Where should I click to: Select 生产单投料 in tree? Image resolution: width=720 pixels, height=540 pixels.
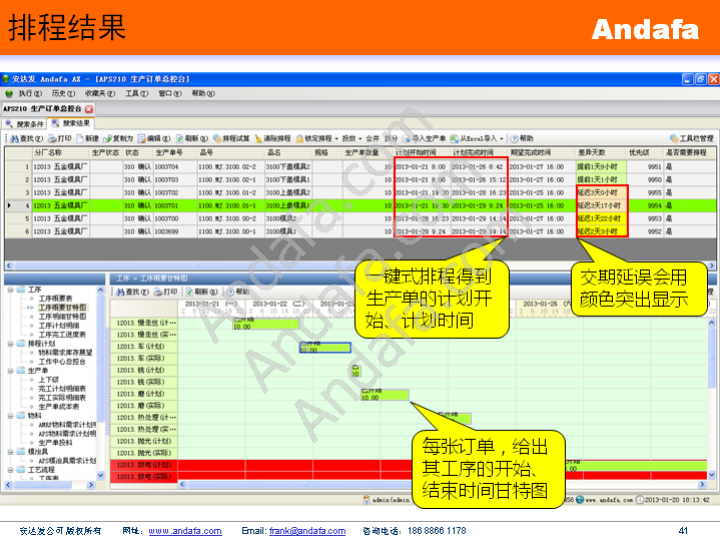[x=55, y=443]
